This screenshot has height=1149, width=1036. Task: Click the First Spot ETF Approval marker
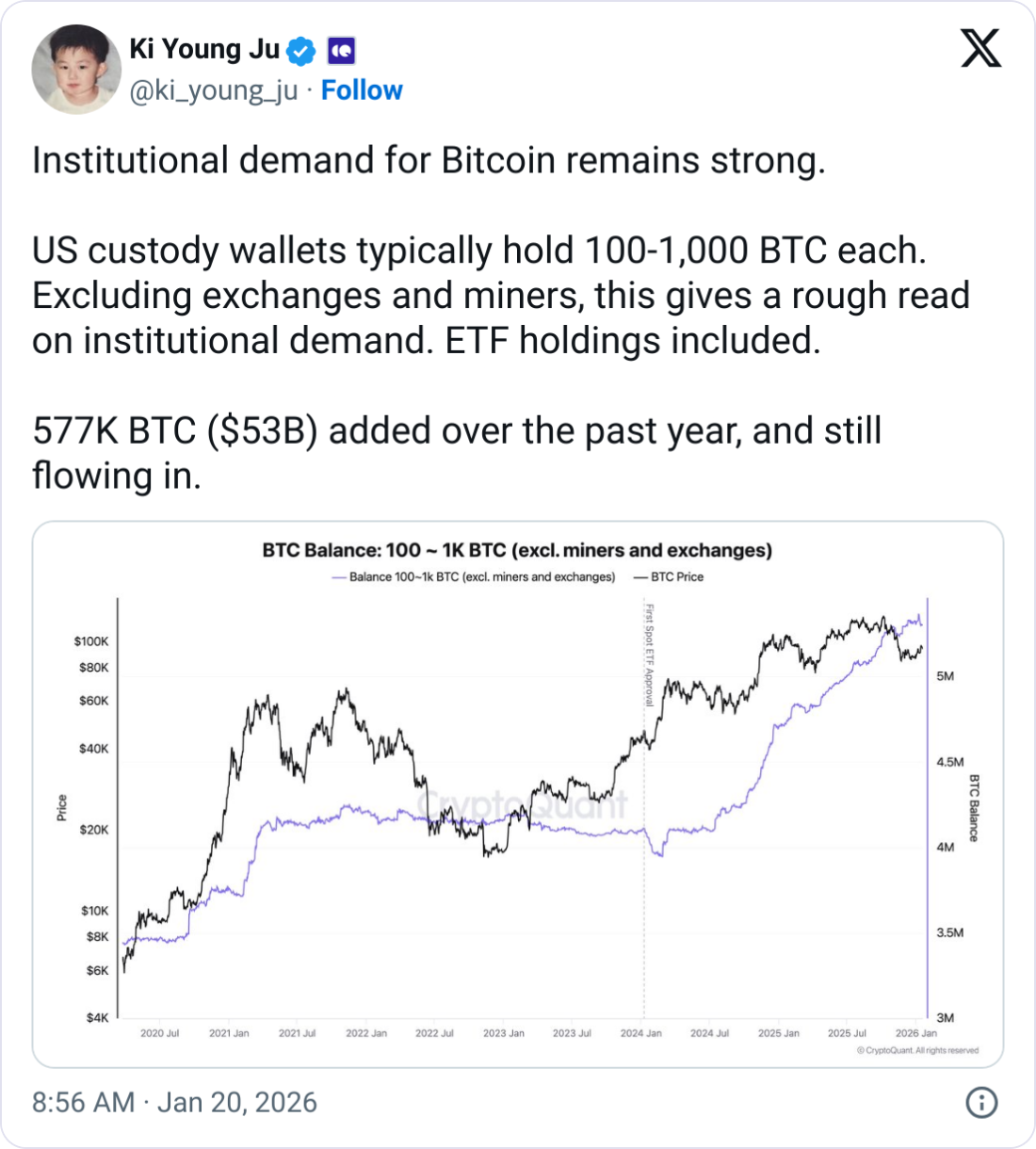pos(649,655)
